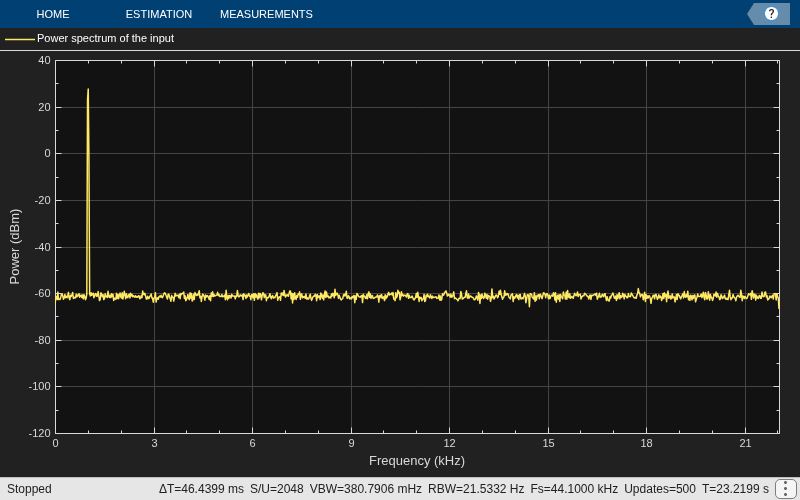Click the ΔT=46.4399 ms status field

201,489
